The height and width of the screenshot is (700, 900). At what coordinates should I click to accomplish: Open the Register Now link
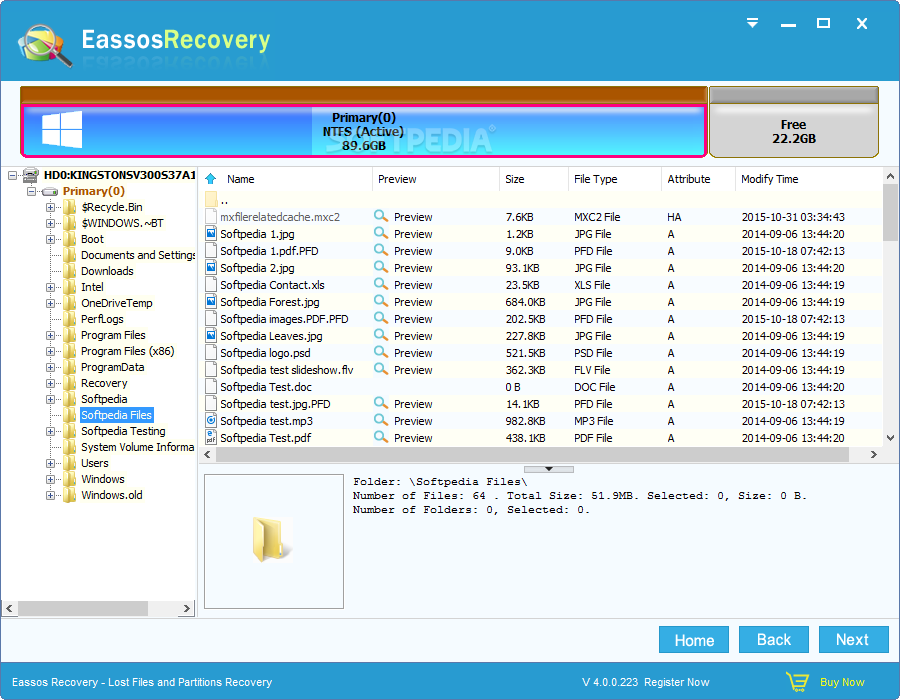click(x=677, y=682)
